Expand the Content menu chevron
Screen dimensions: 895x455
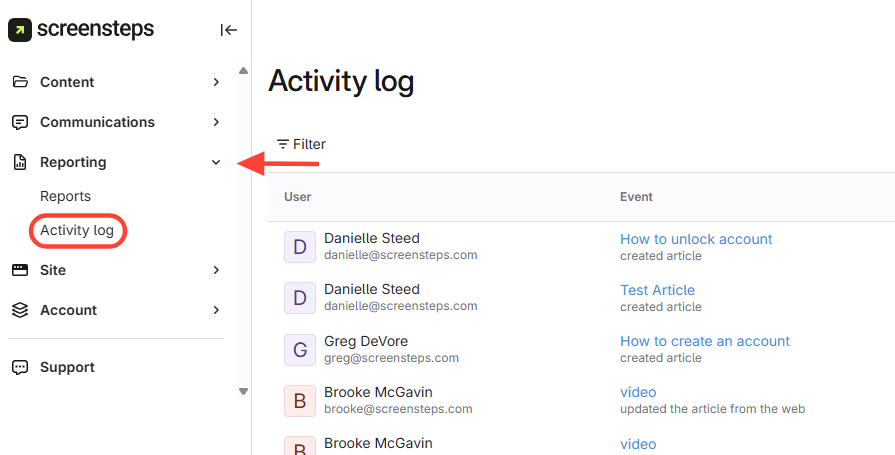[216, 82]
